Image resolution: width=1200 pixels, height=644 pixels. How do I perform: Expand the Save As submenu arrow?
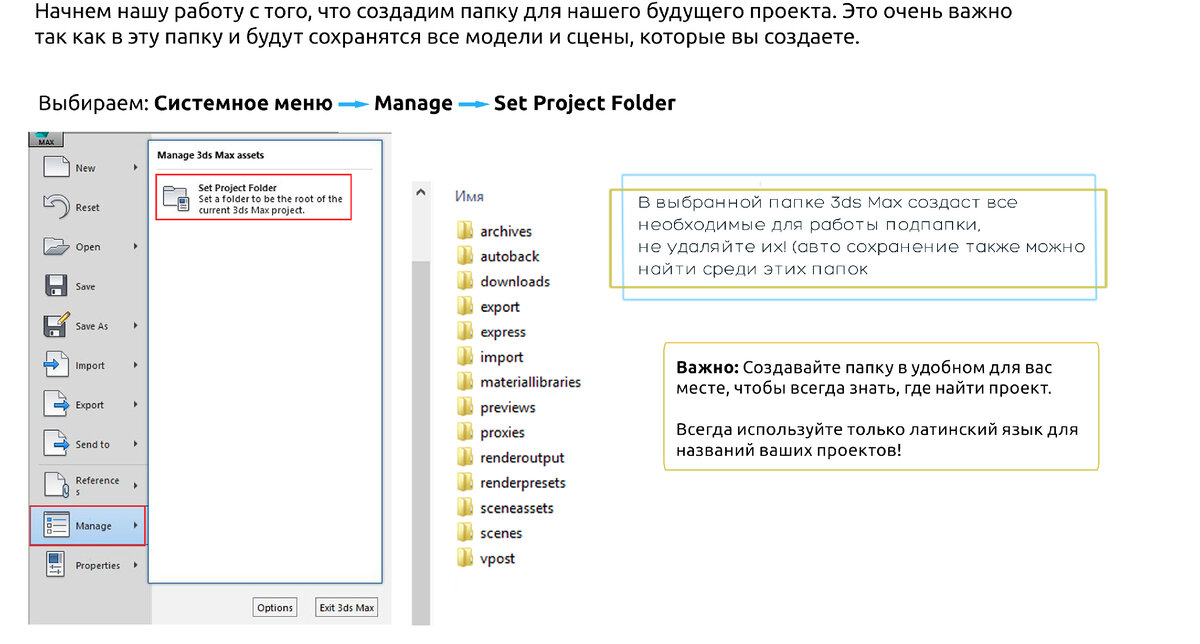(x=135, y=326)
